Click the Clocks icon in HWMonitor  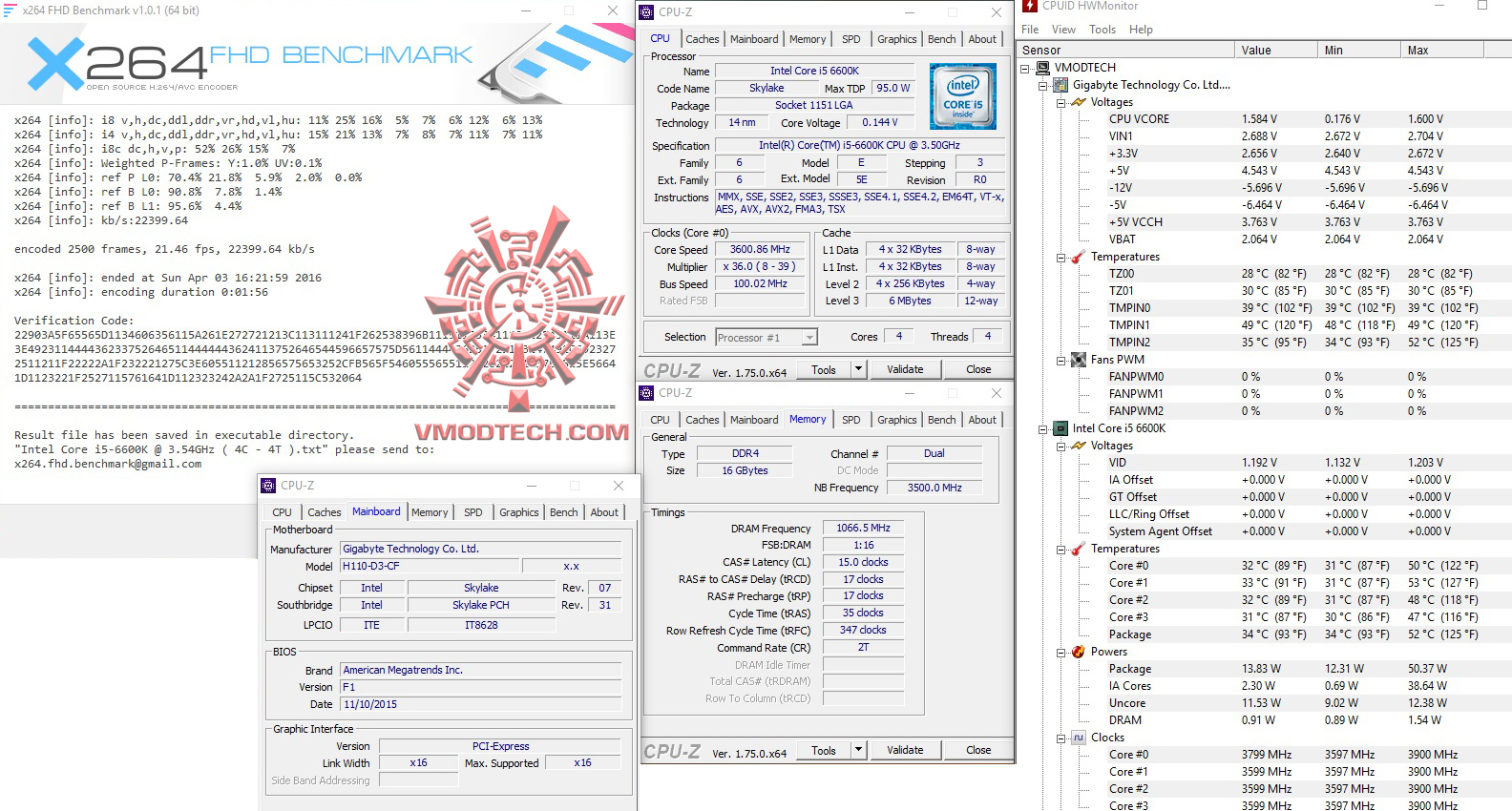pos(1079,738)
